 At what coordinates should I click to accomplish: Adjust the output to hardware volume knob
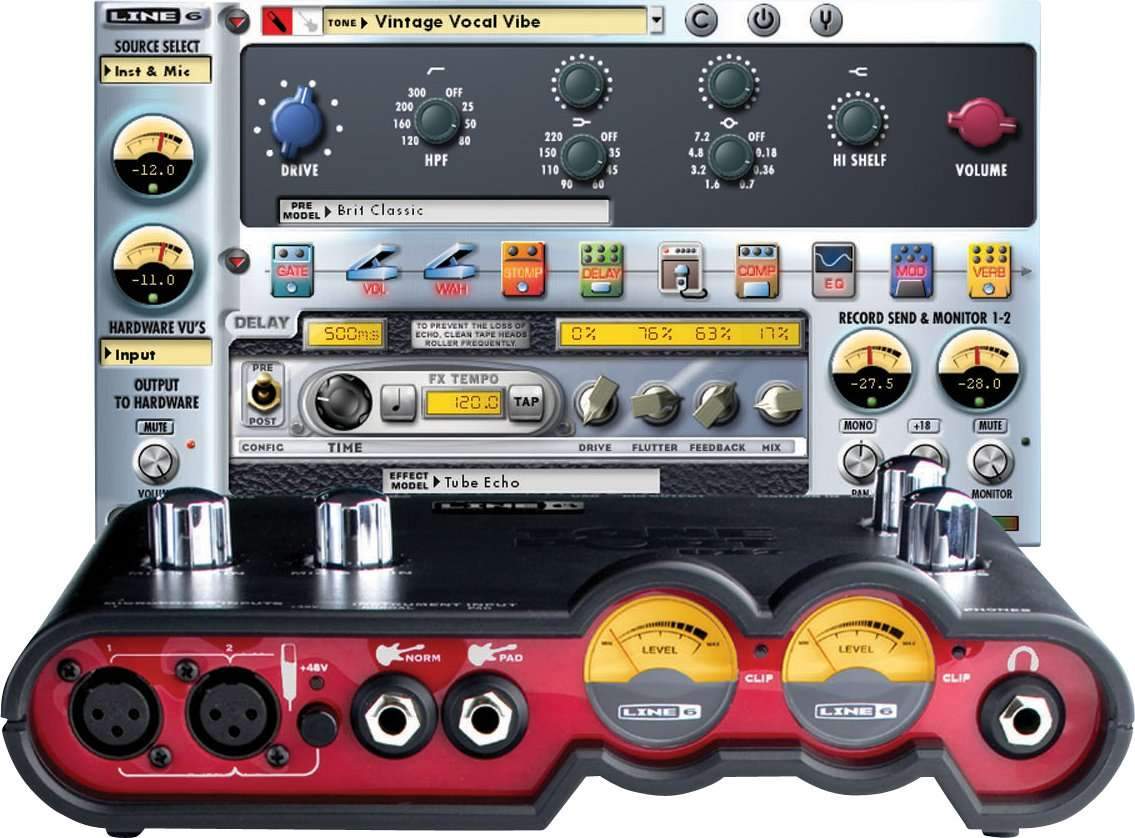156,462
